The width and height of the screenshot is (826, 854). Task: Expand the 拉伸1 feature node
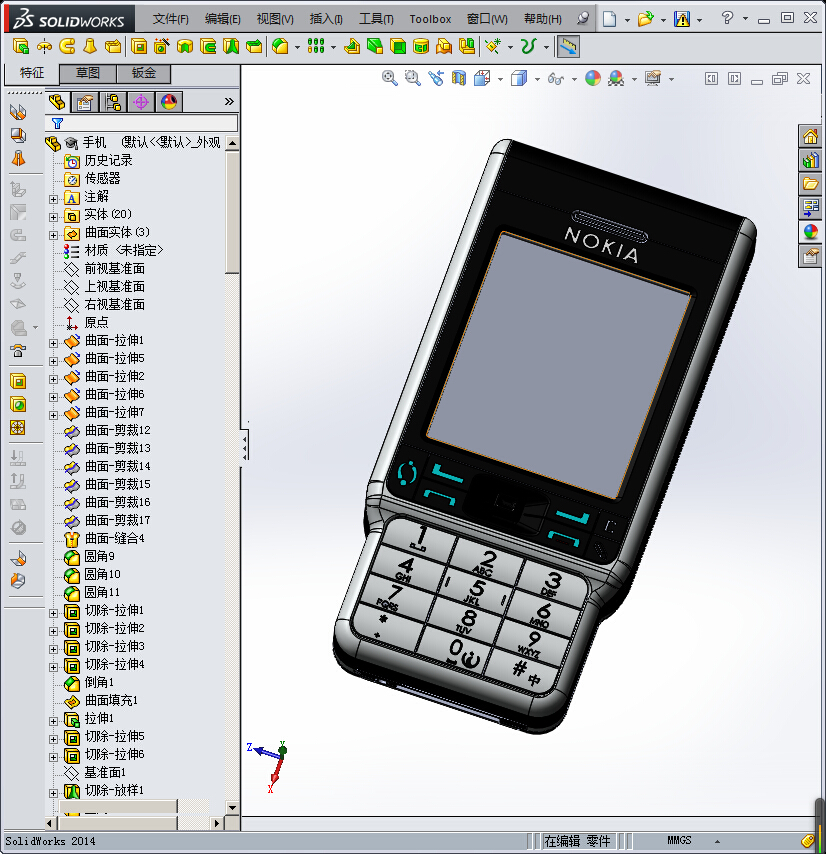(53, 721)
